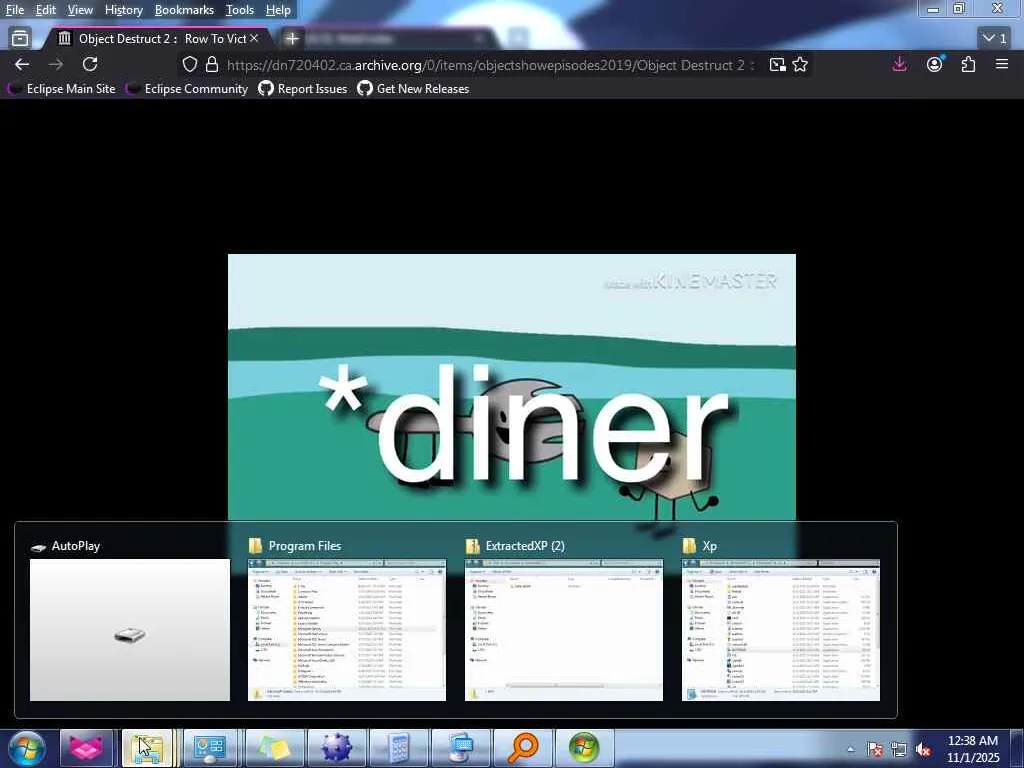Open the History menu

[123, 10]
